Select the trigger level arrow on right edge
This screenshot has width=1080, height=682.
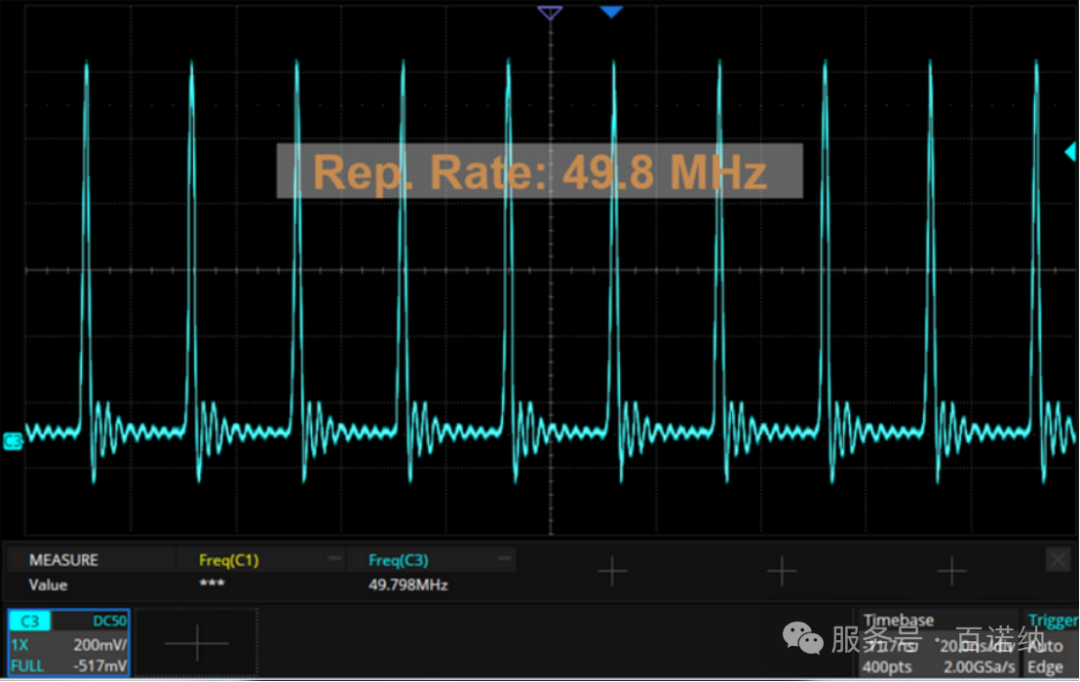point(1070,152)
